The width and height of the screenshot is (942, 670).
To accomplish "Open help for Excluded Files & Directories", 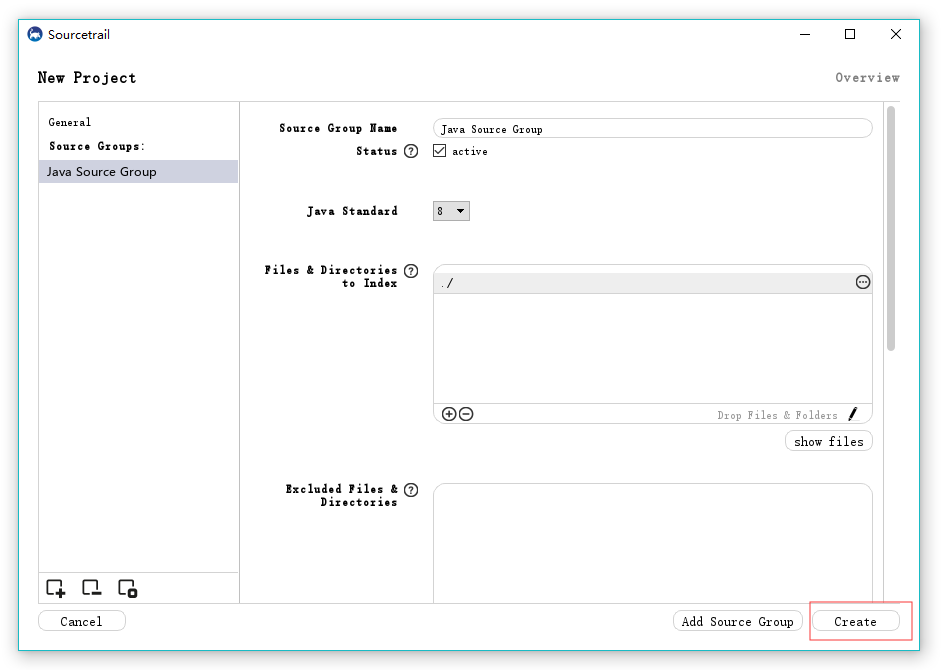I will pos(411,490).
